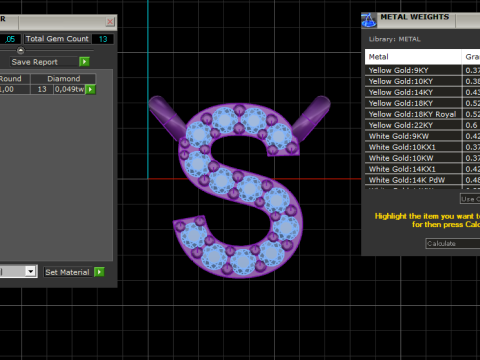Viewport: 480px width, 360px height.
Task: Select White Gold:10KX1 row
Action: (x=422, y=147)
